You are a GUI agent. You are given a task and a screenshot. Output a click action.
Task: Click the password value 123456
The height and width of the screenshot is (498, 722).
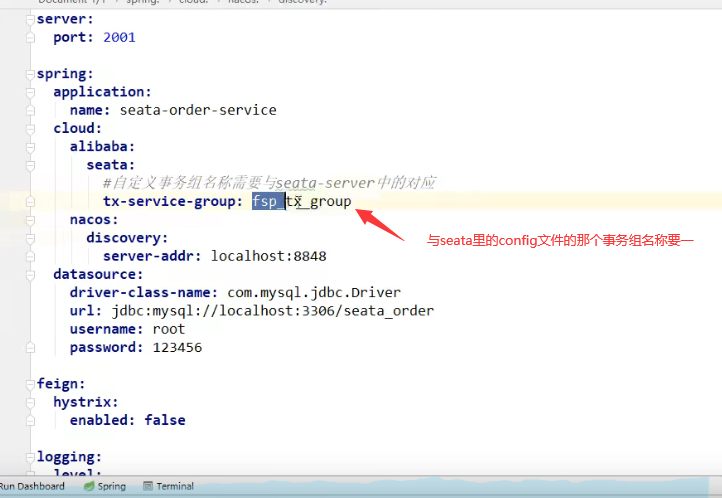point(177,347)
